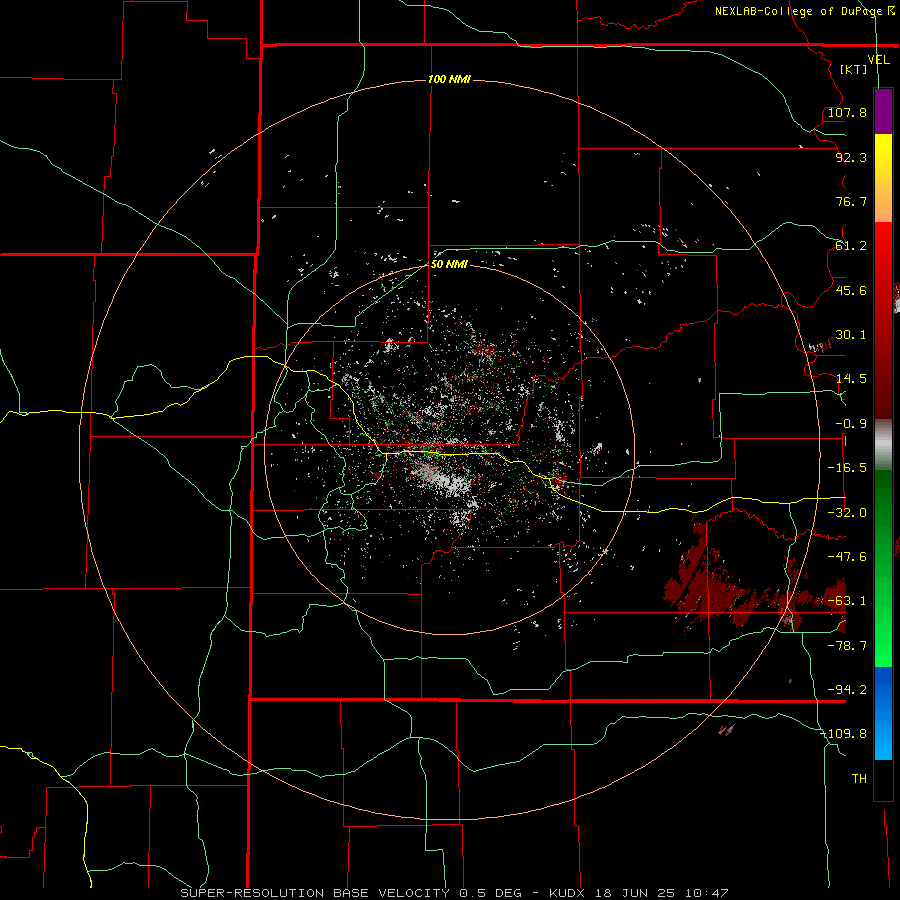Click the TH label on the legend

859,779
